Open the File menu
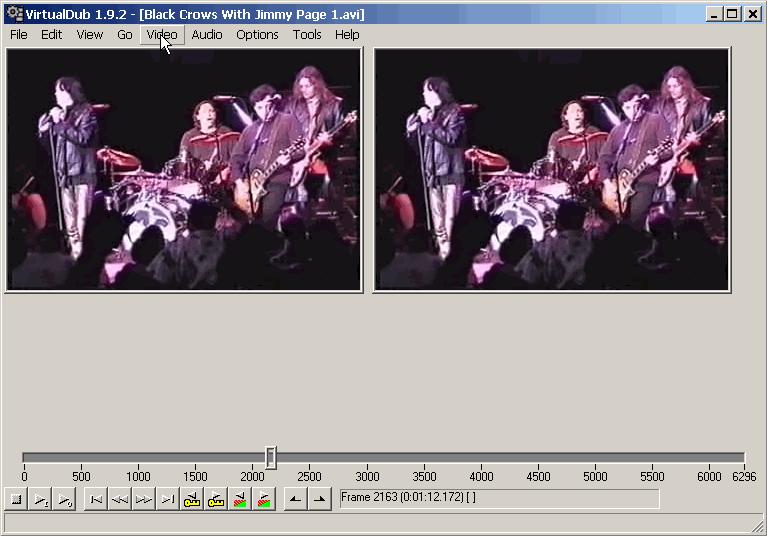 (19, 35)
